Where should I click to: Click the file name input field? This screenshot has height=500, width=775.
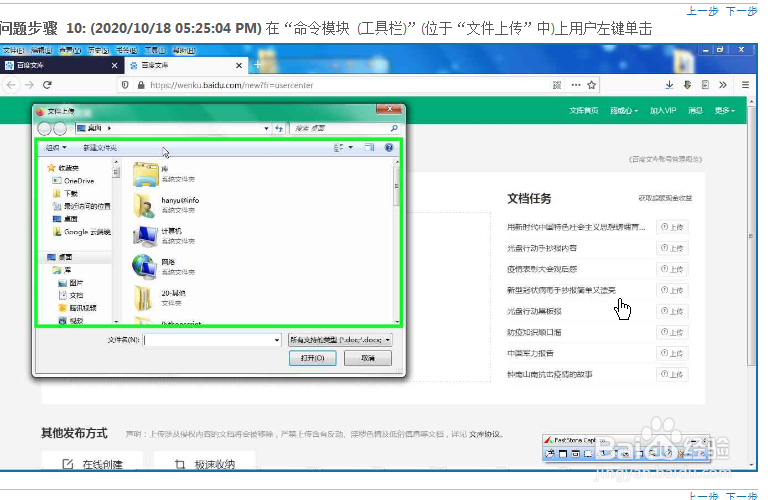209,340
